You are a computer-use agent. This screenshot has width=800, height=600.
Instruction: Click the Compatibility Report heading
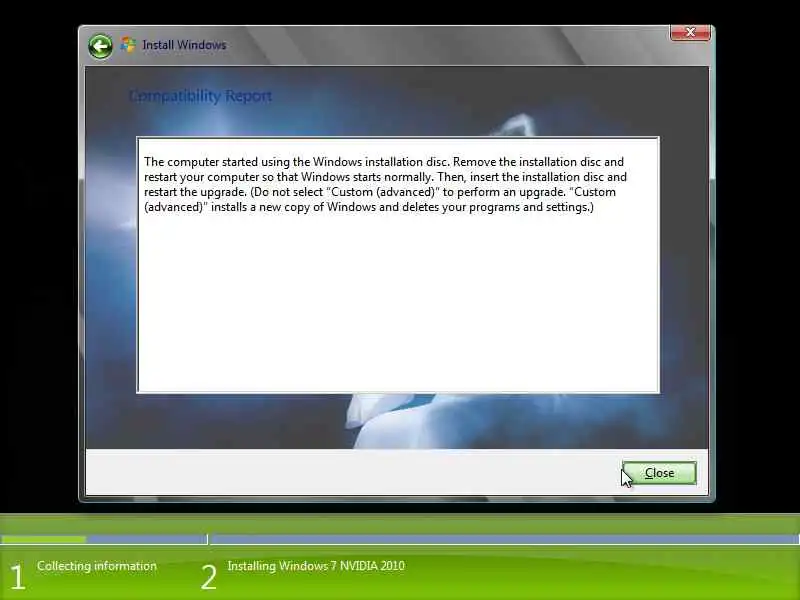[200, 96]
